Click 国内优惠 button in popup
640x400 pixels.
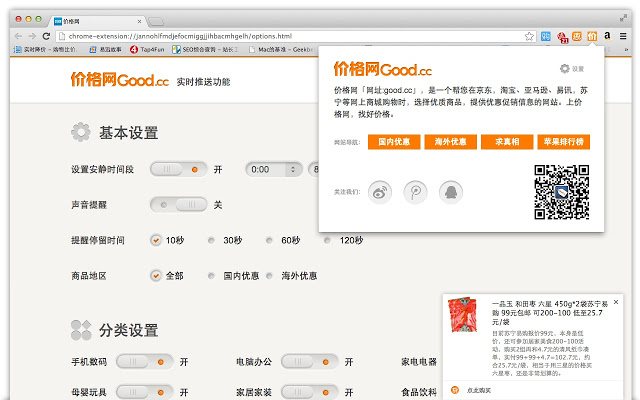pos(394,142)
